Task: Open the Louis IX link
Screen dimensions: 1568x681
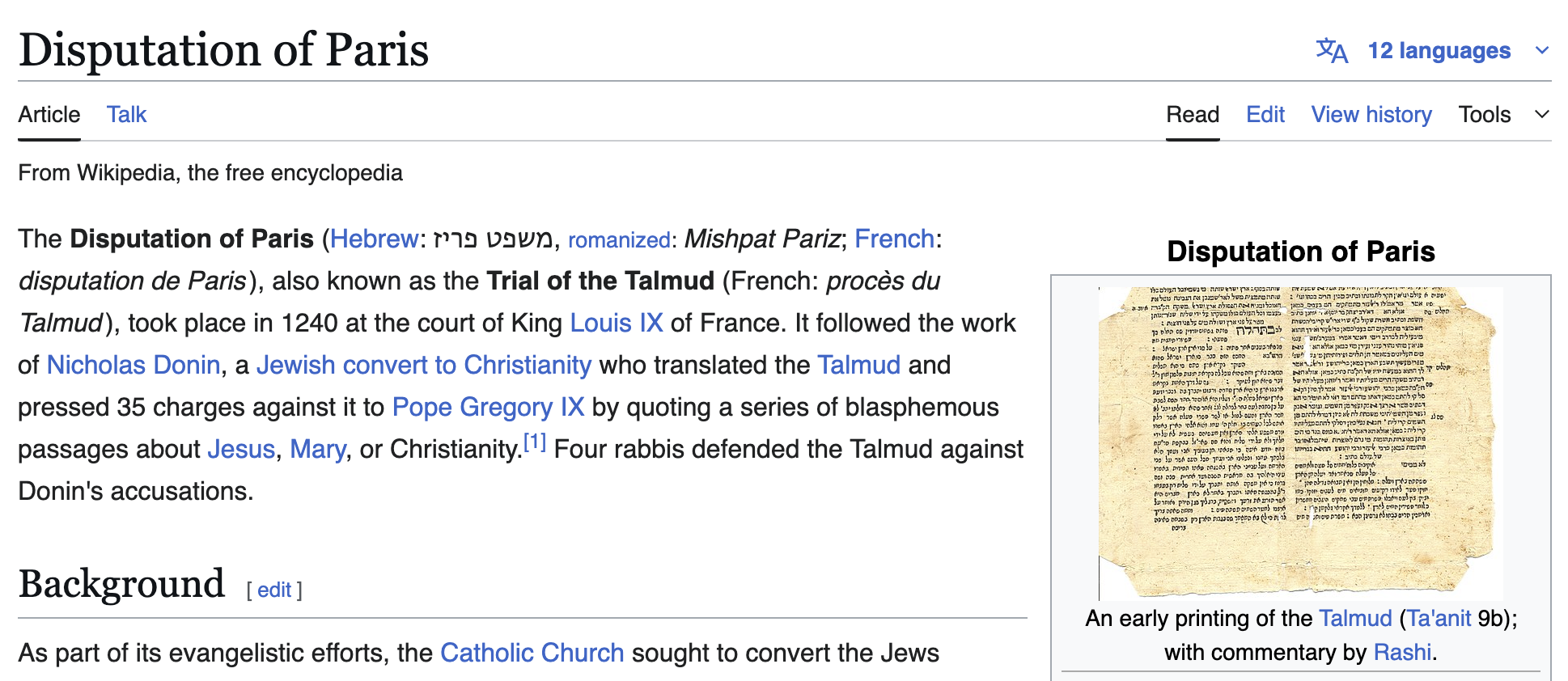Action: click(617, 323)
